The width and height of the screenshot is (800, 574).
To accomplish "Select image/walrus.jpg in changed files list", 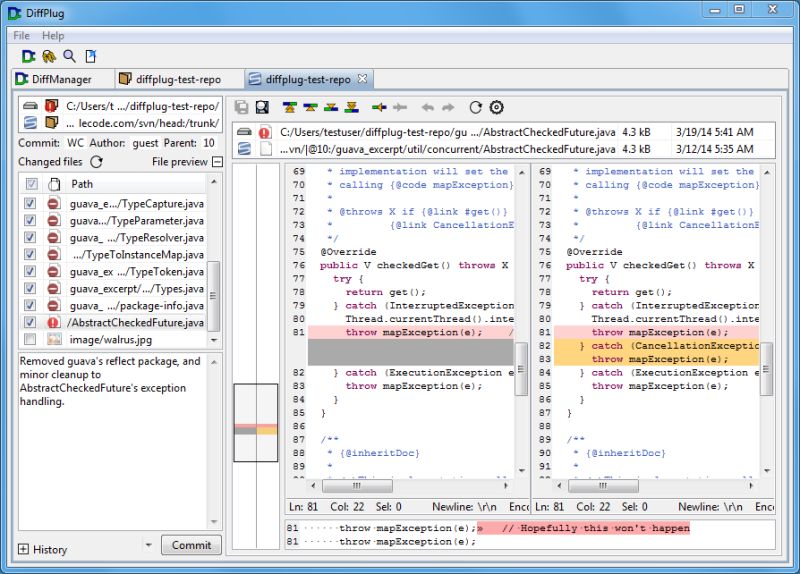I will pos(111,339).
